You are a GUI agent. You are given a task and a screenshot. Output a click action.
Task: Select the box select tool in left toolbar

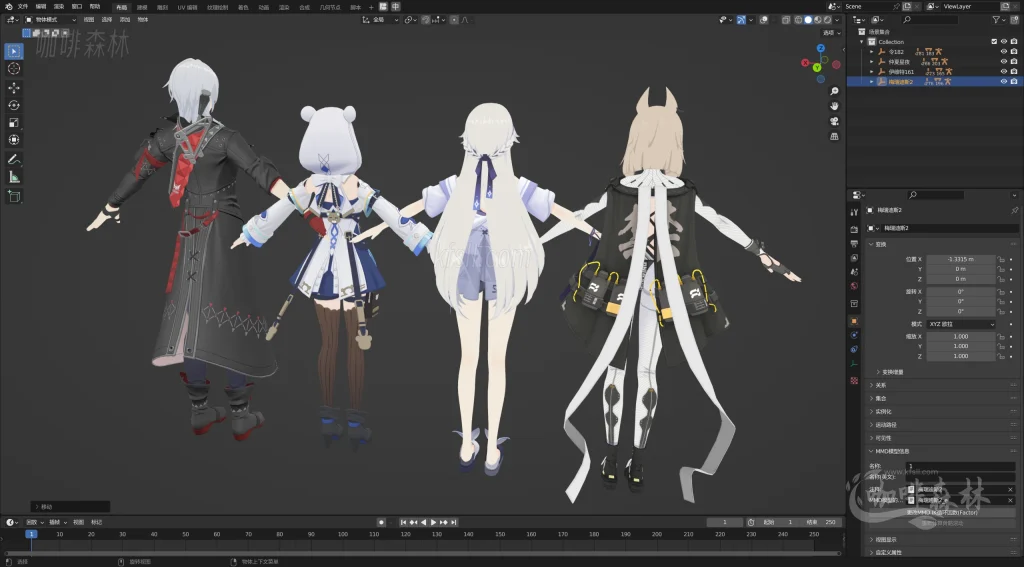click(x=14, y=51)
